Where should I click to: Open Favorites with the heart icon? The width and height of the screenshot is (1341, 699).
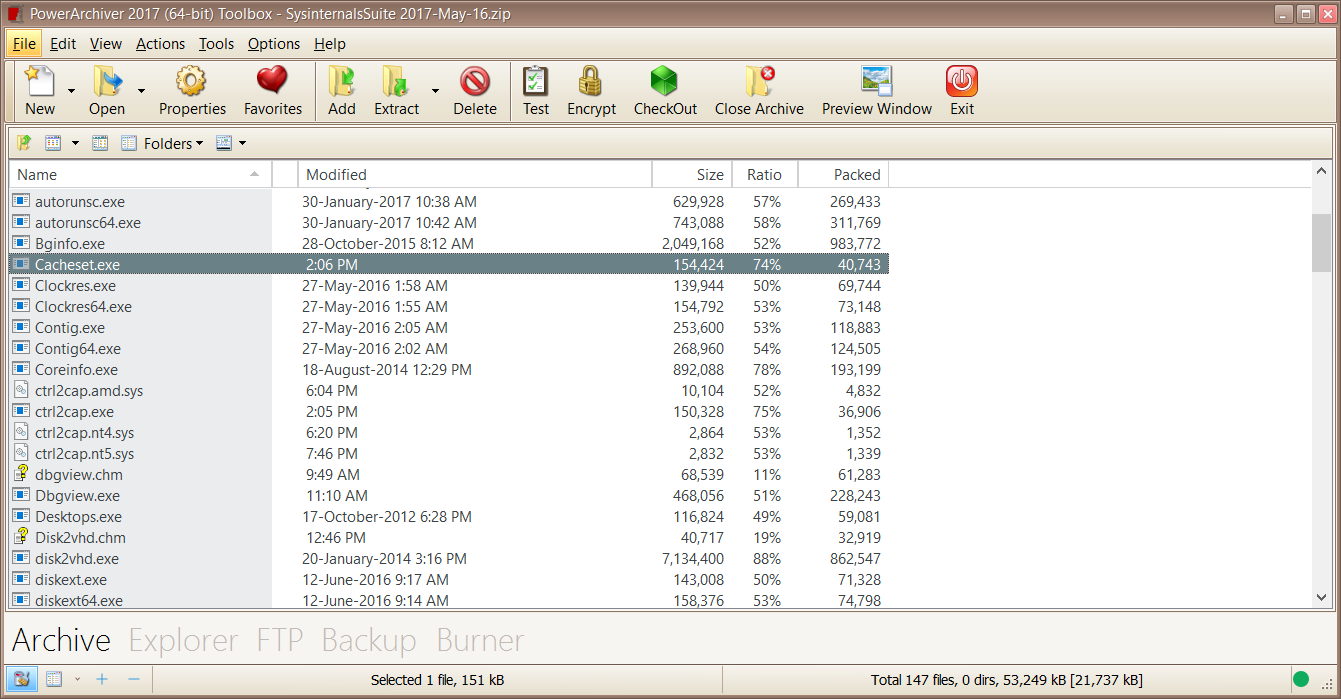272,81
